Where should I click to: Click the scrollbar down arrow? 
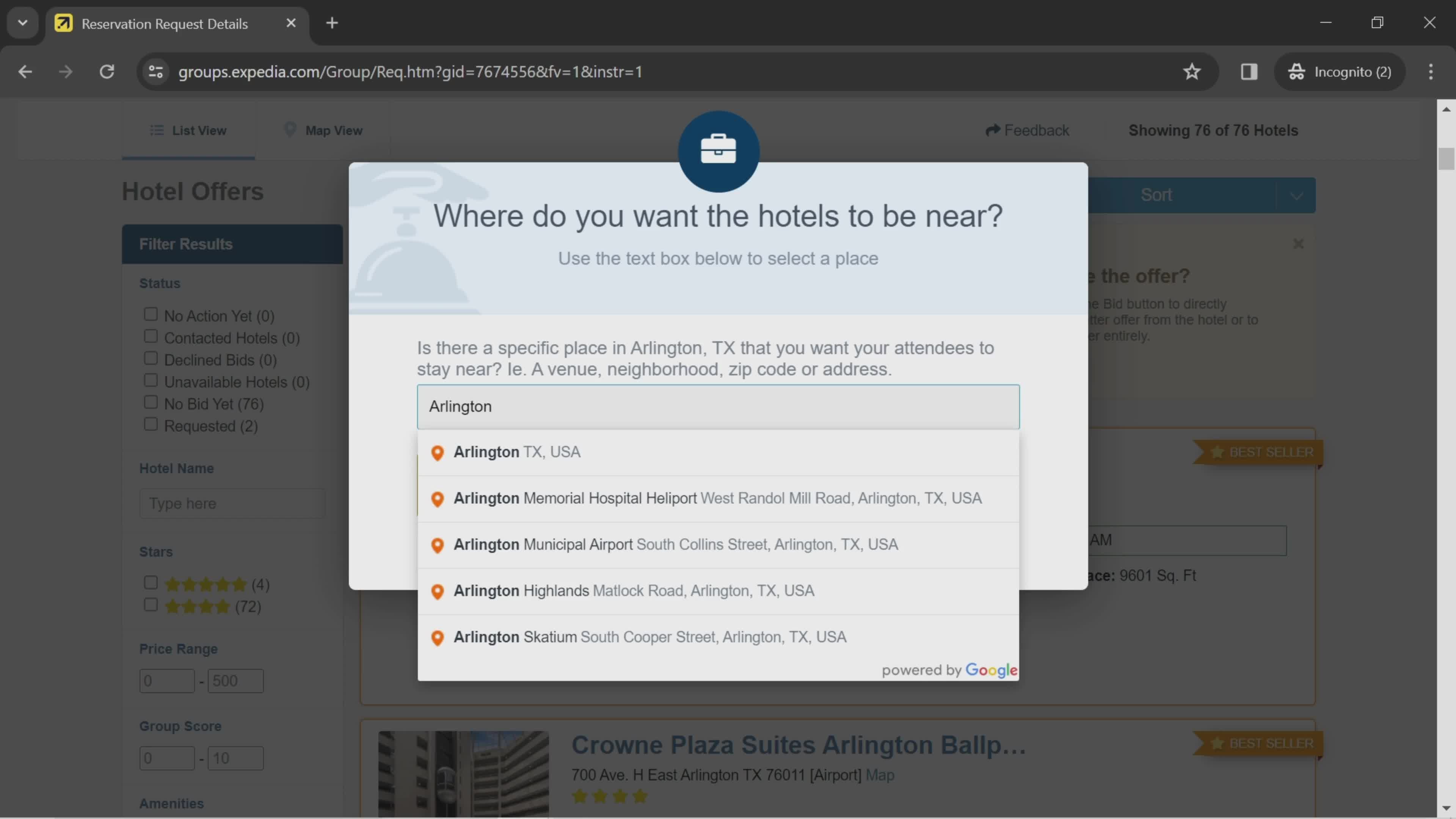point(1446,808)
